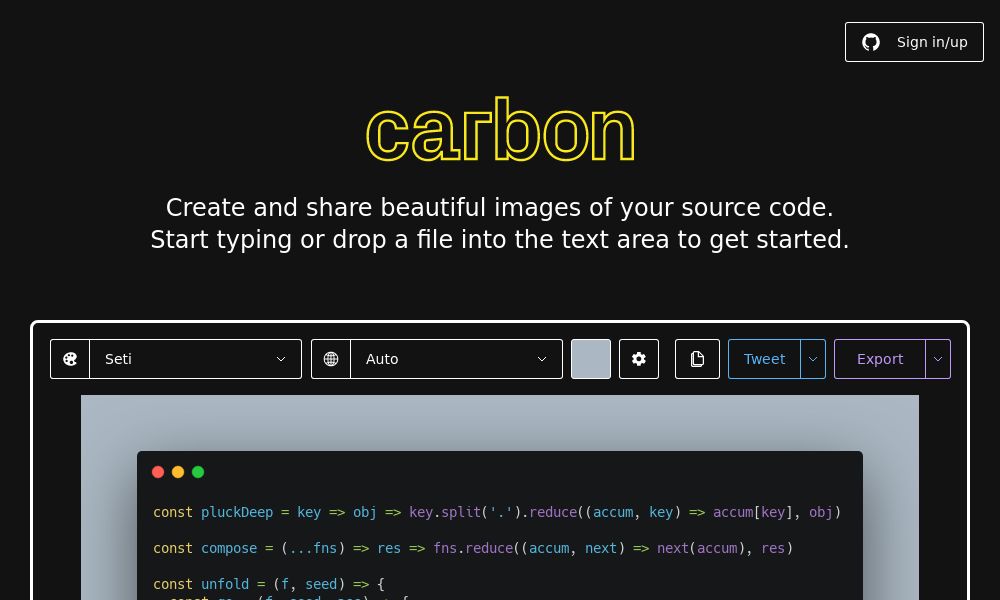Click the GitHub logo in Sign in/up

(871, 42)
